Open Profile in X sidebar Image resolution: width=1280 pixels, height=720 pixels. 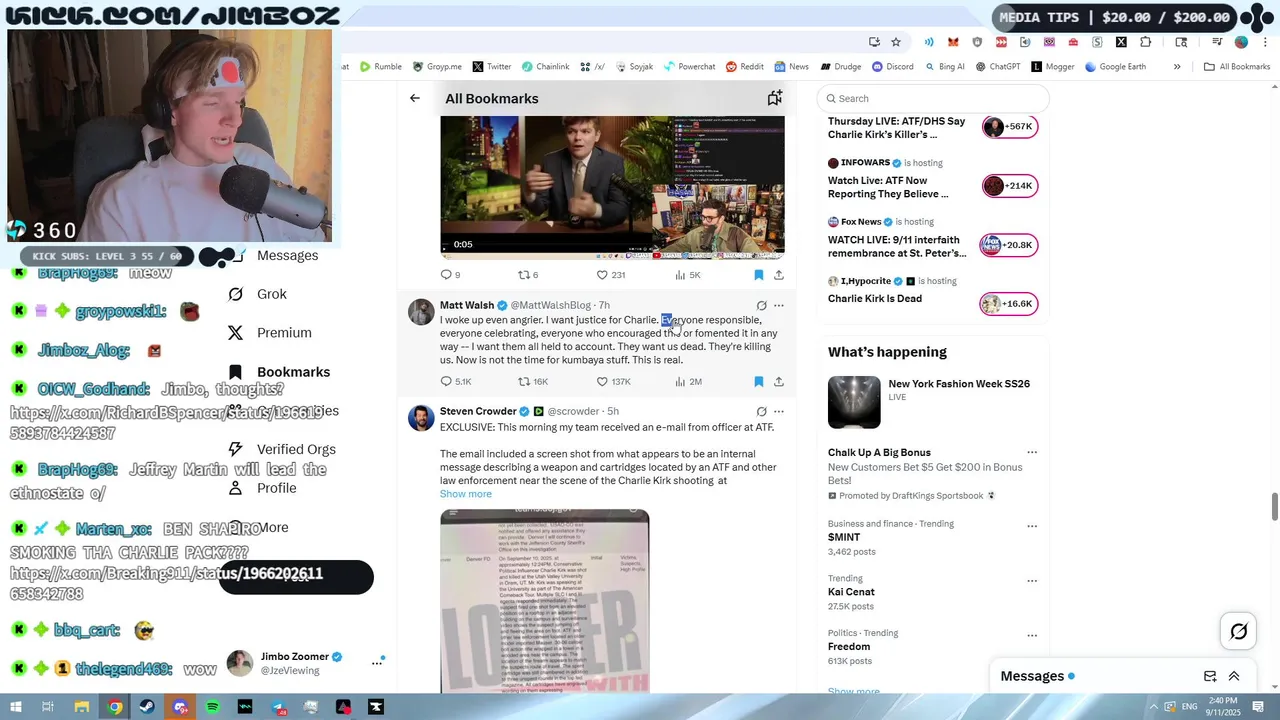coord(263,488)
